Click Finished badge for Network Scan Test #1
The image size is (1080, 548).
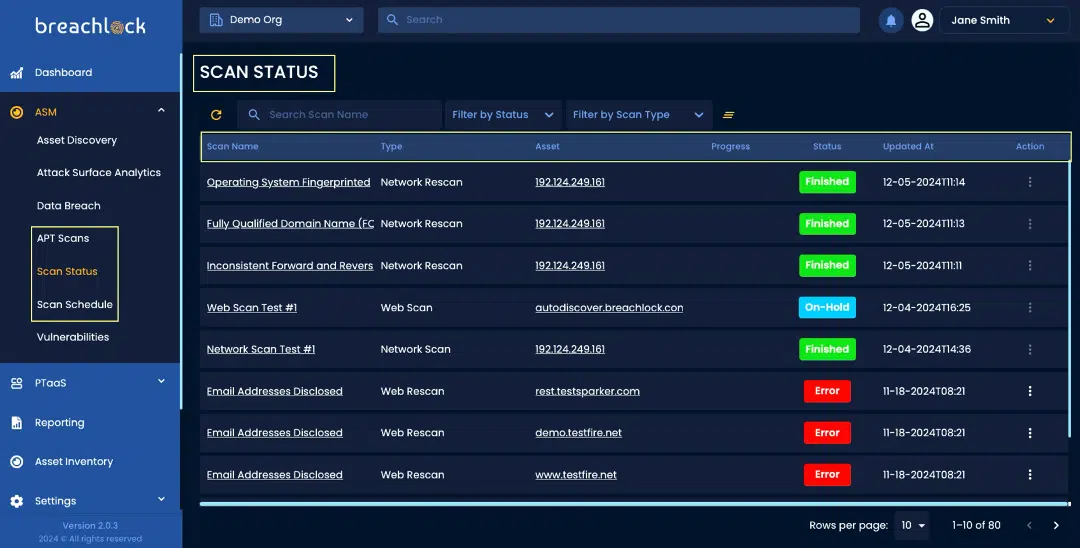point(827,349)
